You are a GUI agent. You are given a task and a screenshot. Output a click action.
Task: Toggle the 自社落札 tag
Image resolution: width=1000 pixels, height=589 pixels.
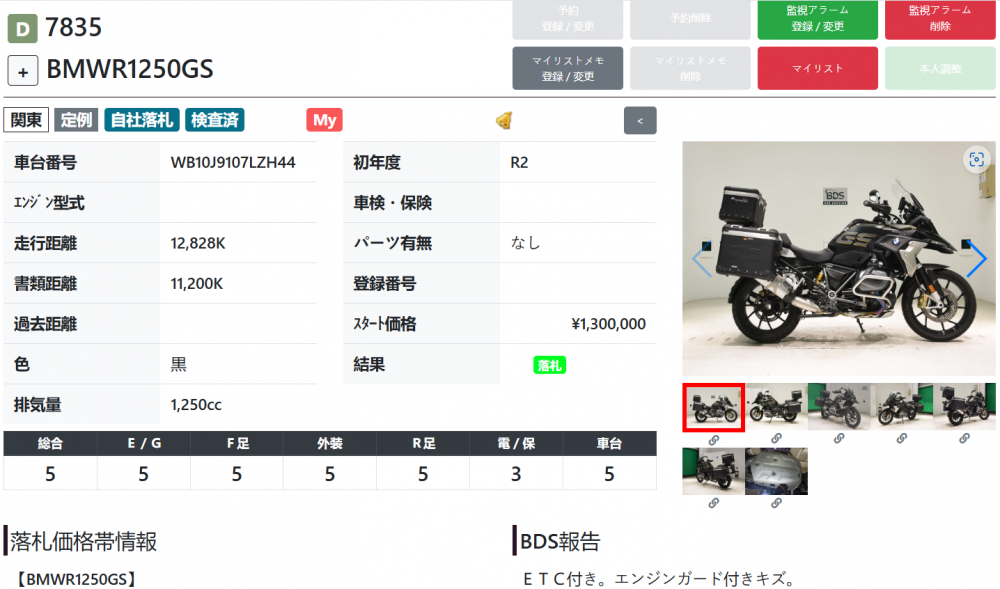click(141, 120)
